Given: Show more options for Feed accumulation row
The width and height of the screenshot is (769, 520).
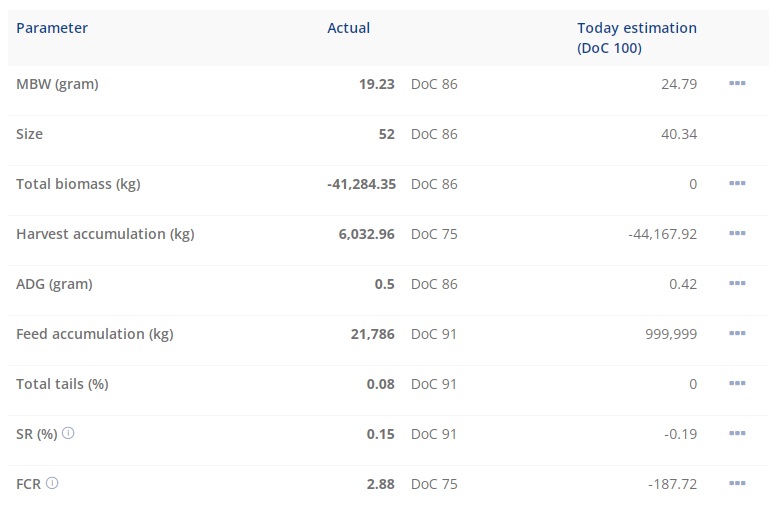Looking at the screenshot, I should pyautogui.click(x=738, y=334).
